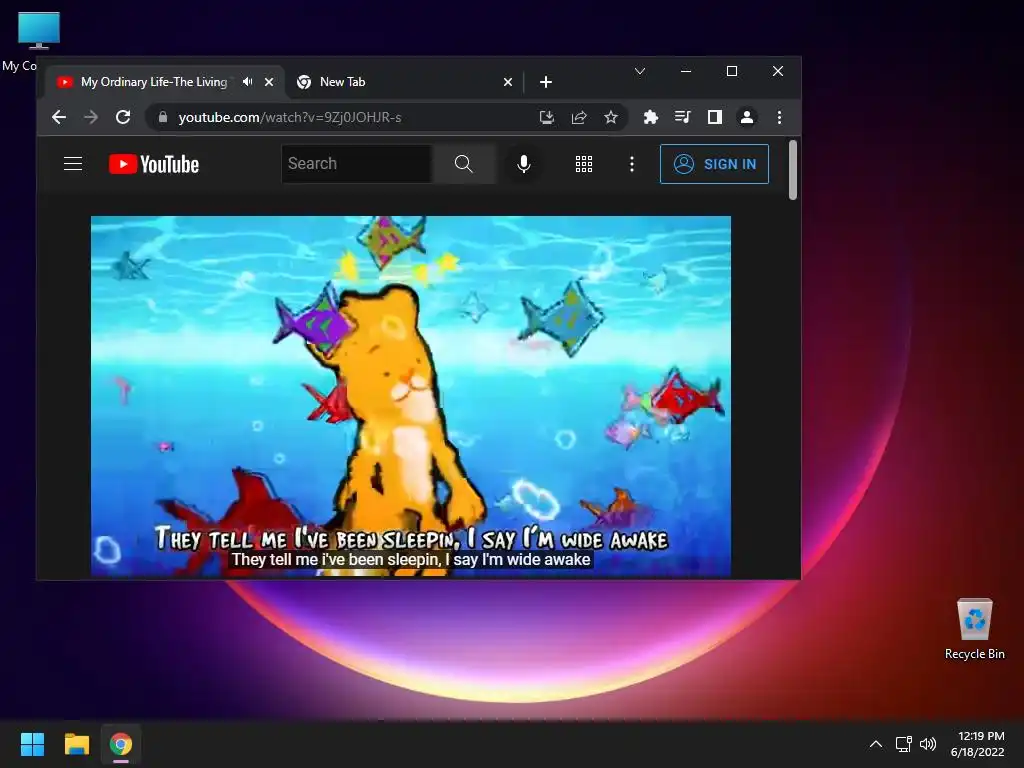Click the Chrome taskbar icon

(121, 744)
